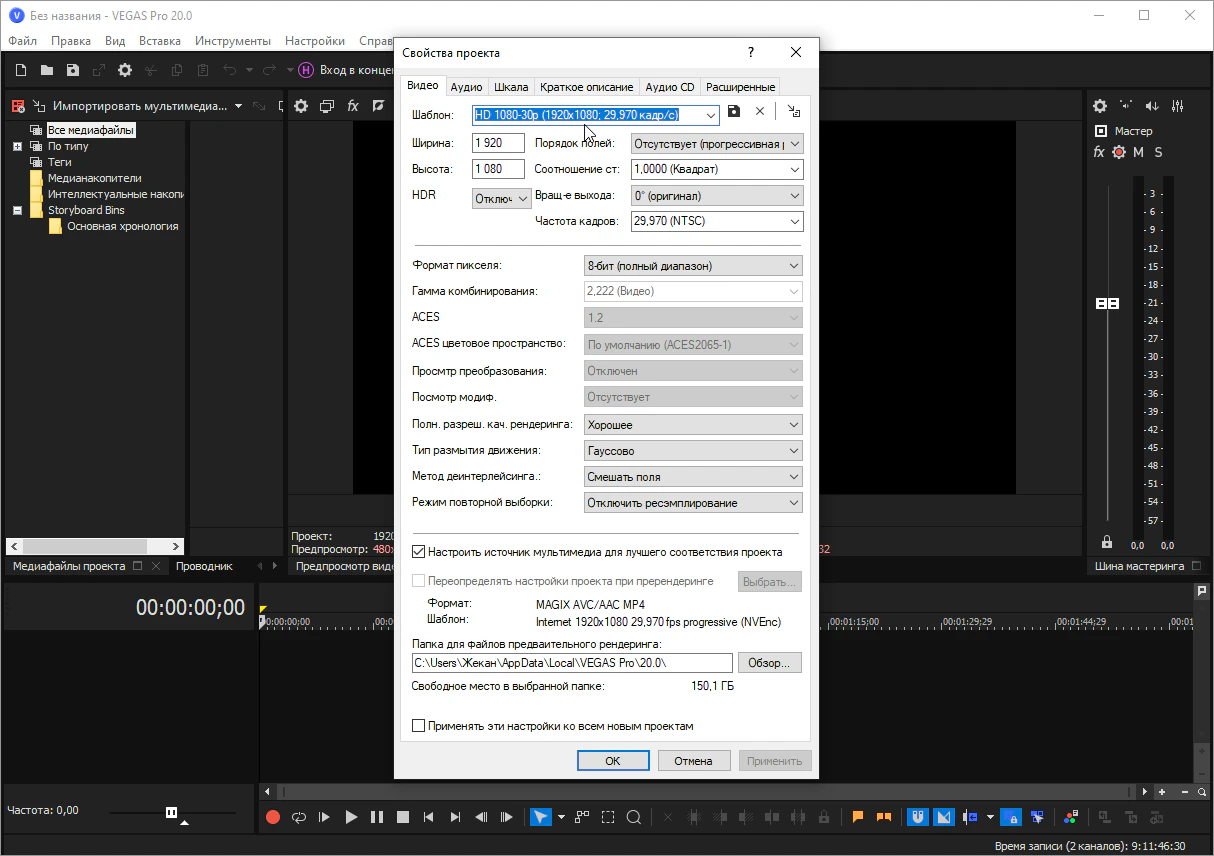The height and width of the screenshot is (856, 1214).
Task: Click the match media video settings icon
Action: 793,112
